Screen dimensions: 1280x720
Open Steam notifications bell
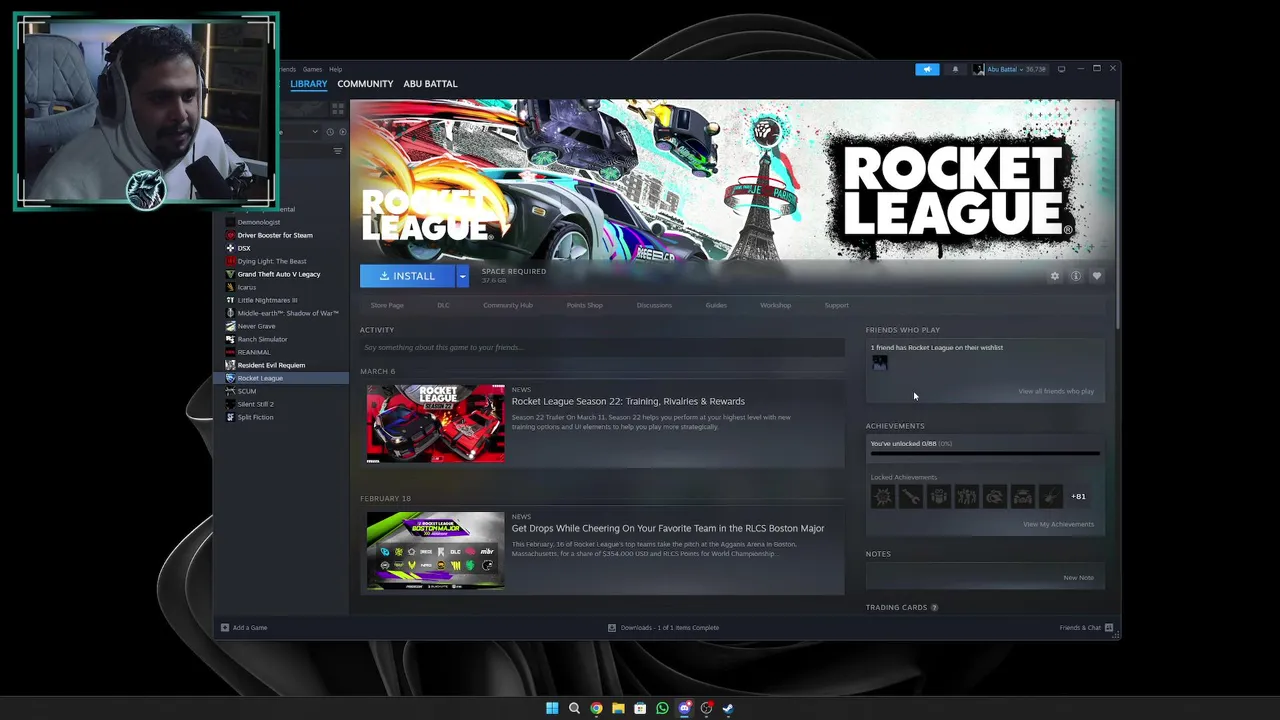[955, 69]
